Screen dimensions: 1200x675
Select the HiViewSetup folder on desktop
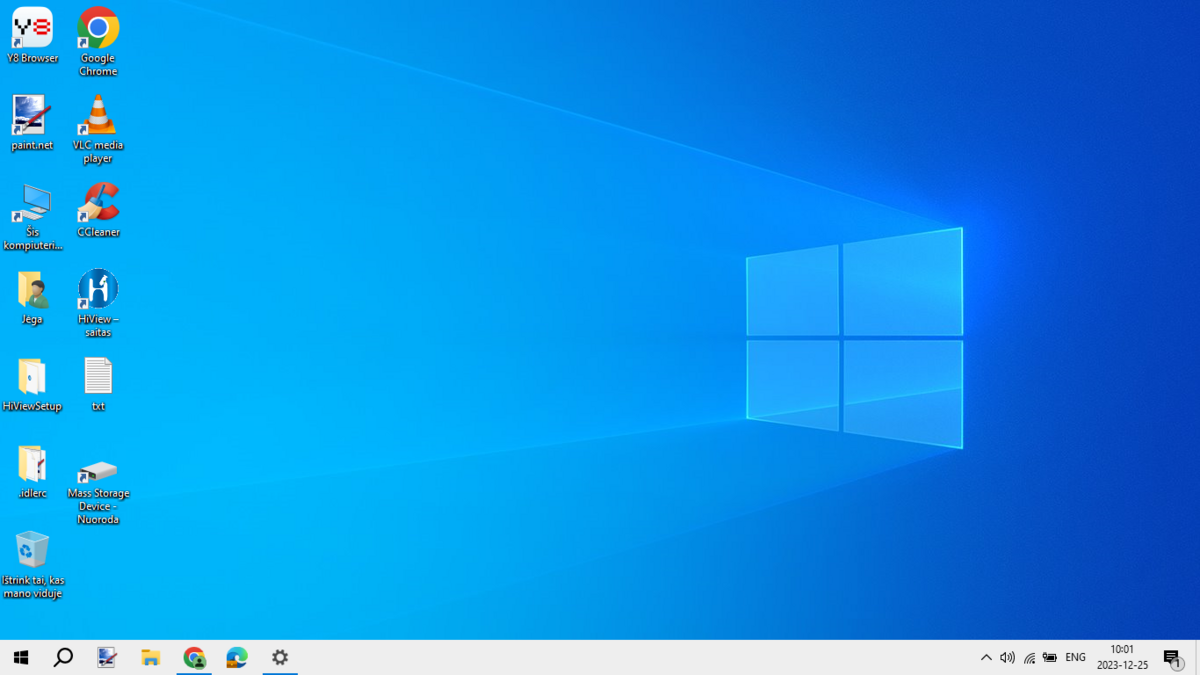tap(32, 378)
